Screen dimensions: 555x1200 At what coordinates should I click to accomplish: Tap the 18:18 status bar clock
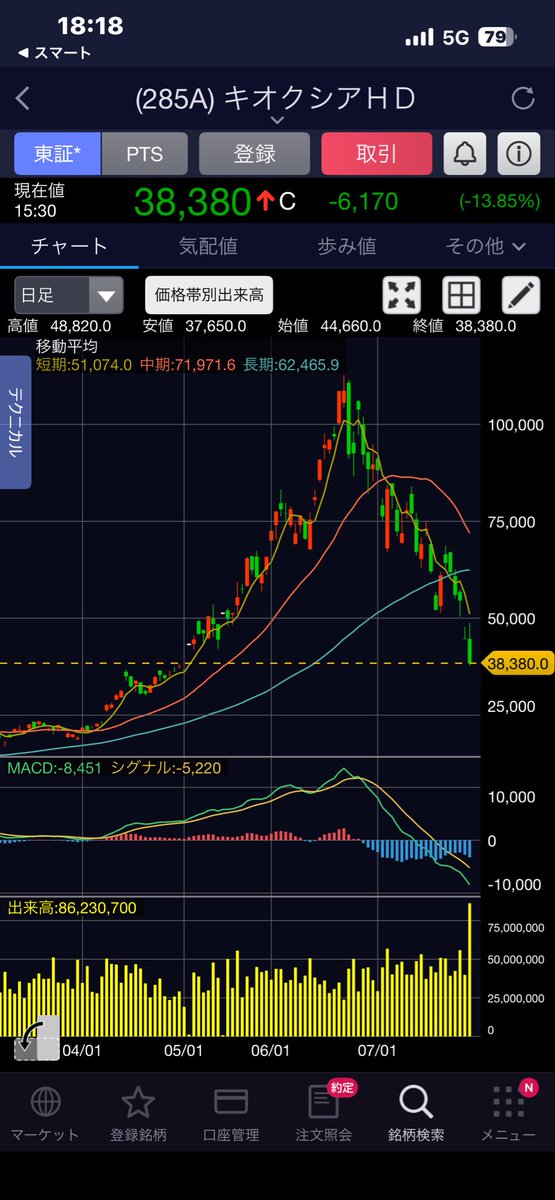pyautogui.click(x=91, y=25)
